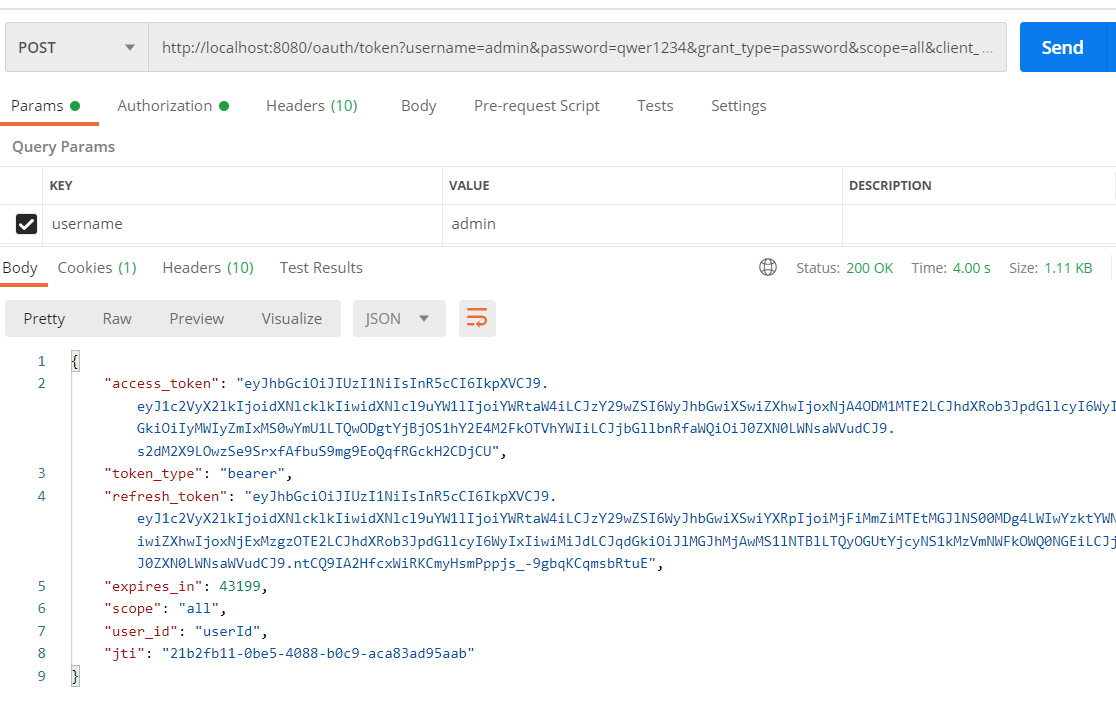This screenshot has height=710, width=1116.
Task: Click the "access_token" key in response
Action: tap(162, 383)
